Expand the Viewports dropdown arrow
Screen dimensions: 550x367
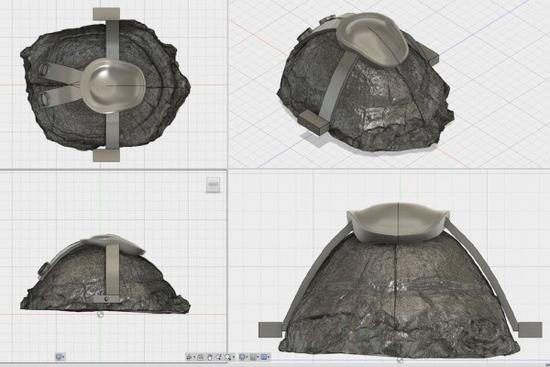point(269,357)
